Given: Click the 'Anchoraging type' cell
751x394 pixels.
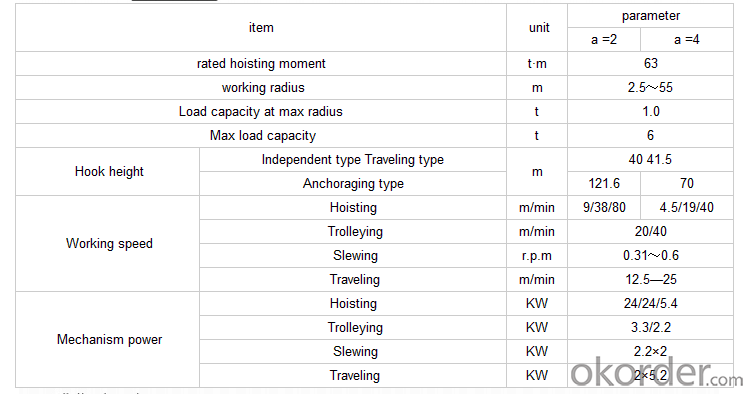Looking at the screenshot, I should [x=353, y=183].
